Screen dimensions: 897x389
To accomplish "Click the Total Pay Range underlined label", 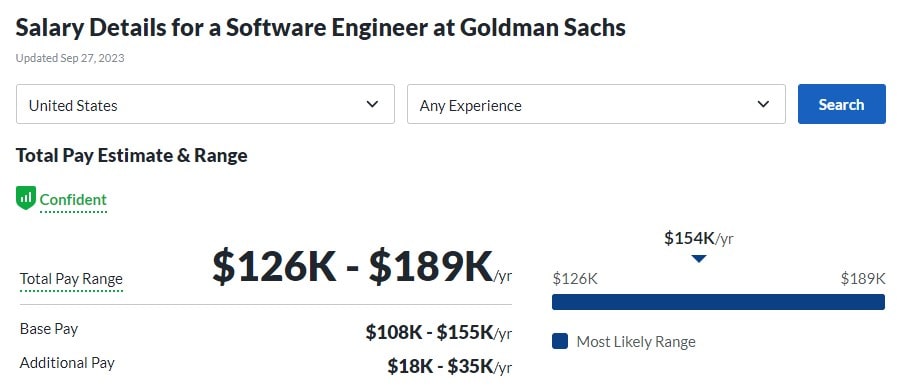I will point(72,279).
